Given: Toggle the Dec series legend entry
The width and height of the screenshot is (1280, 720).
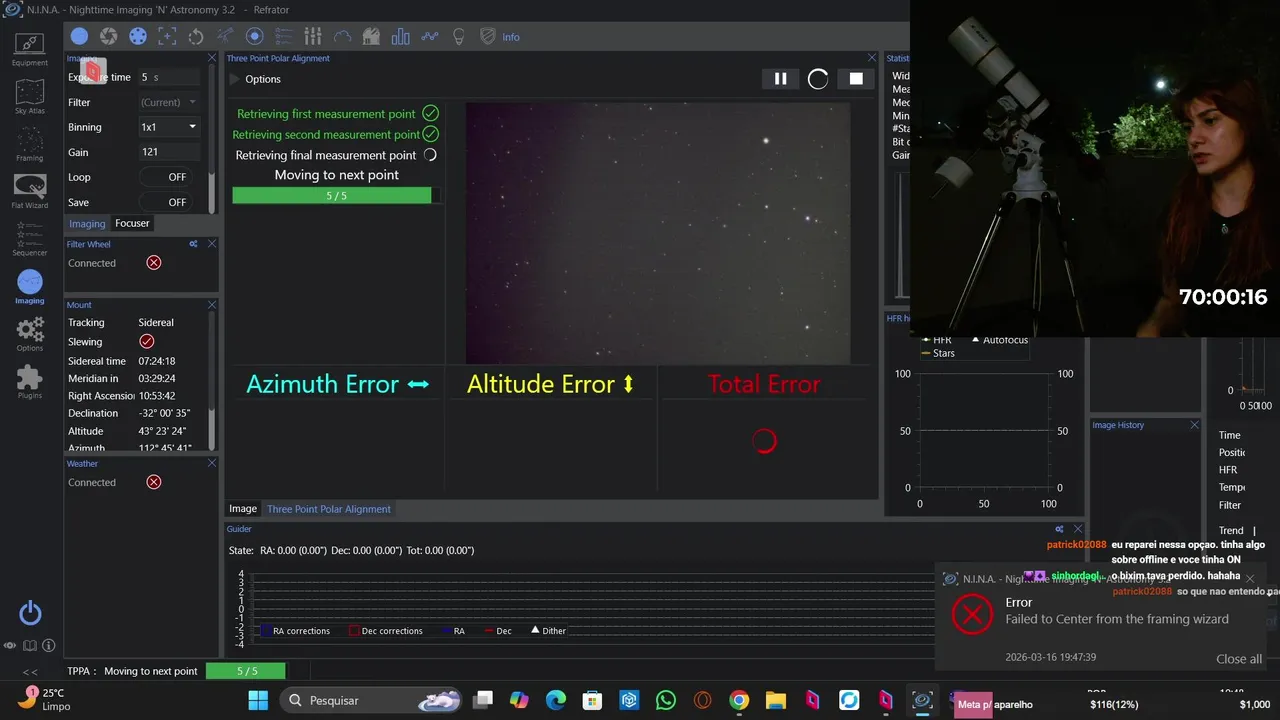Looking at the screenshot, I should (497, 631).
